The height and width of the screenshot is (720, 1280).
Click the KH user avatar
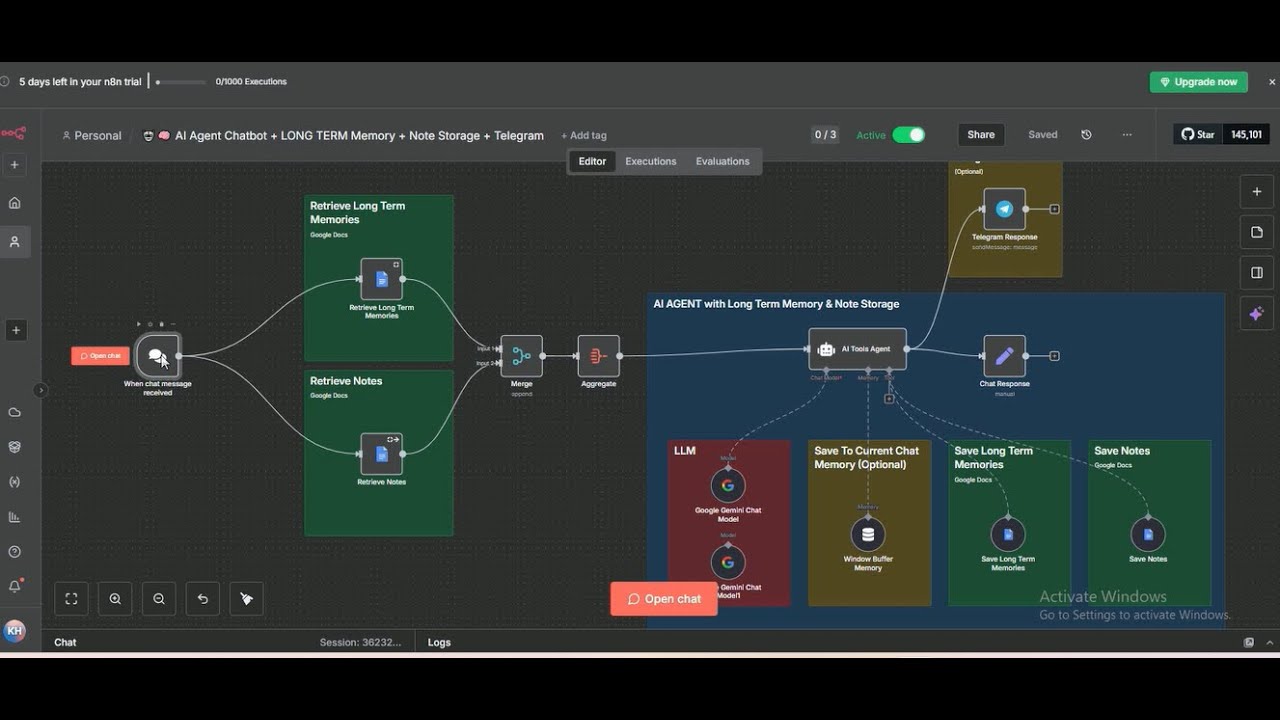click(x=14, y=631)
